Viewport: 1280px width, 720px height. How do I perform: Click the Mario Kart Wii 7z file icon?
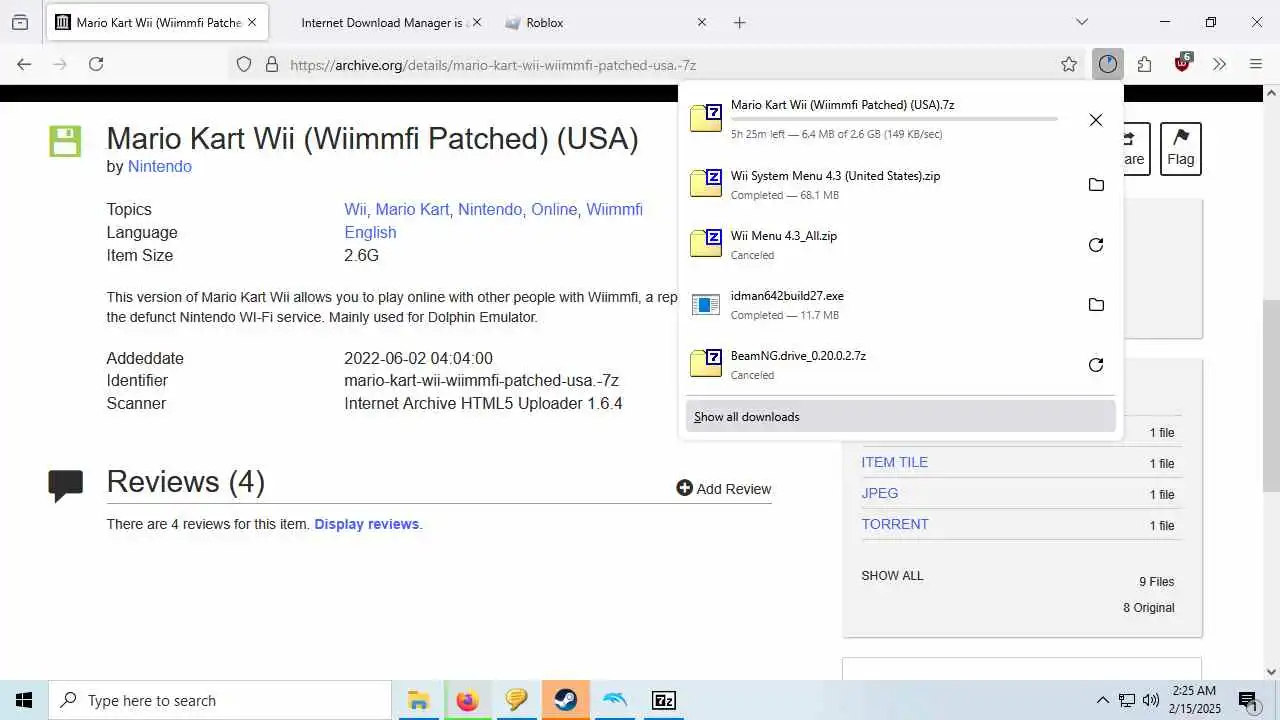click(706, 118)
